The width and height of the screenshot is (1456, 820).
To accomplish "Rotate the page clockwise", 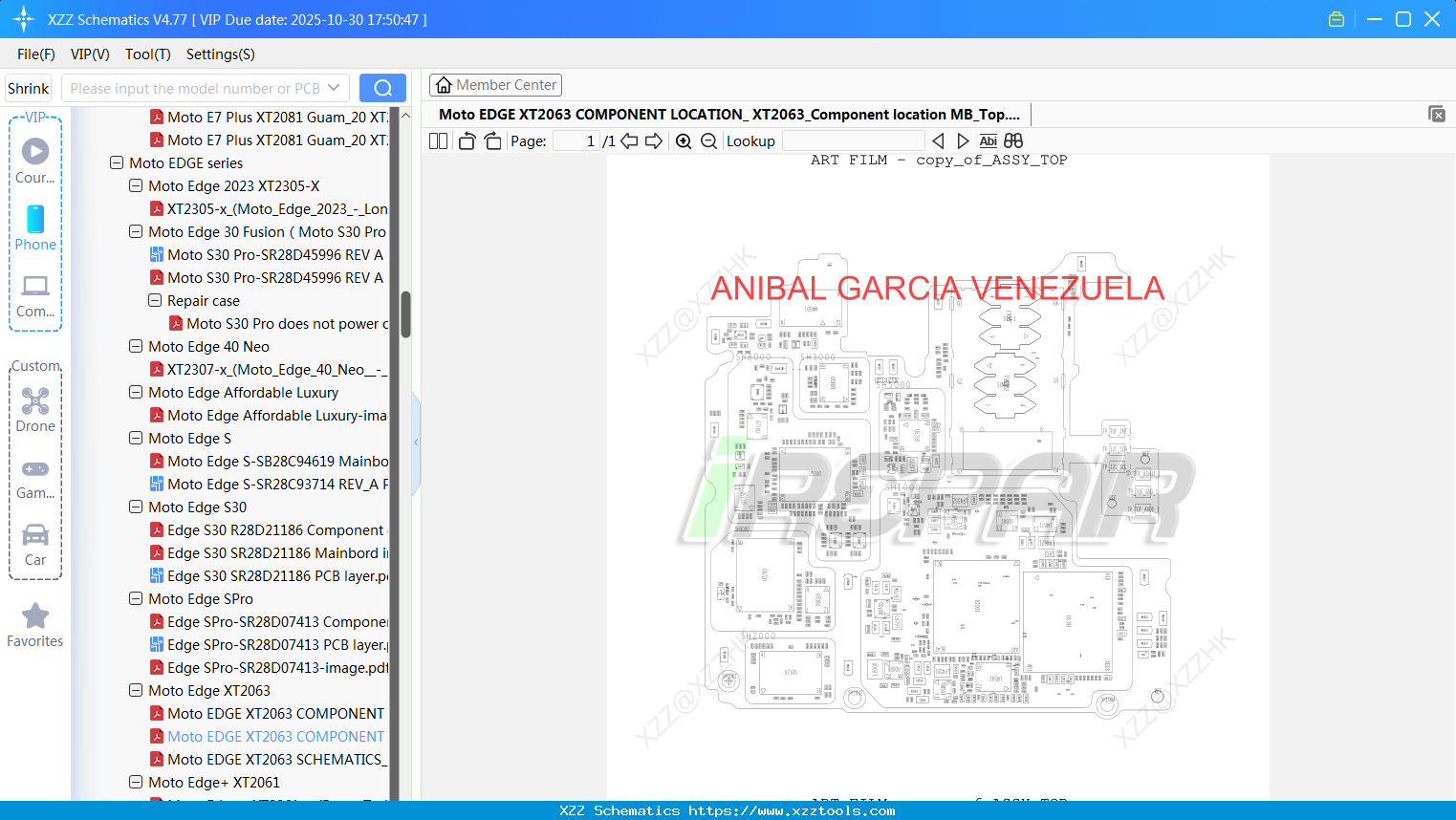I will point(492,141).
